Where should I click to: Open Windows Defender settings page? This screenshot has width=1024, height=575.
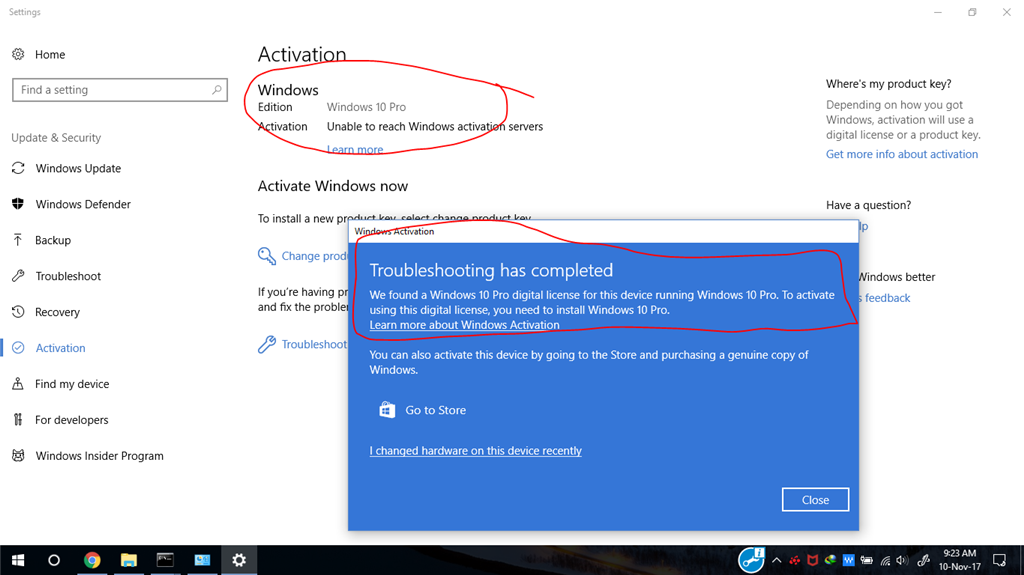83,204
